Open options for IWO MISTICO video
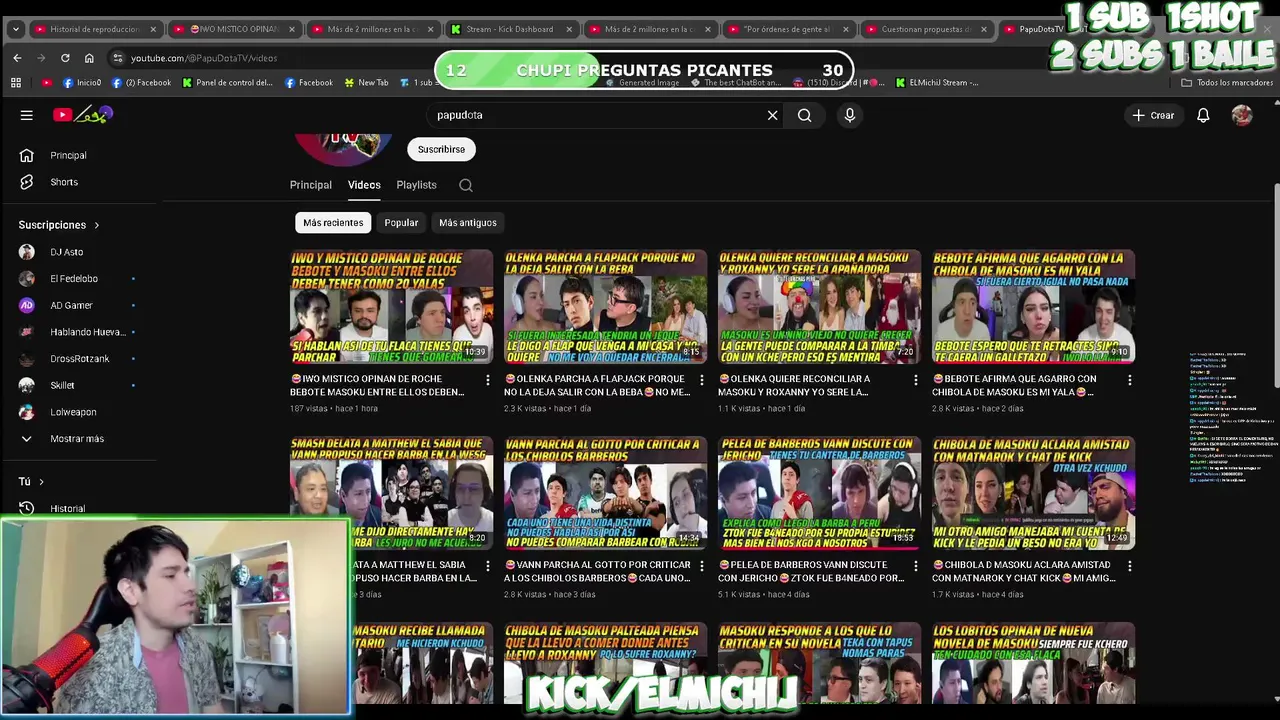Screen dimensions: 1280x720 tap(488, 380)
